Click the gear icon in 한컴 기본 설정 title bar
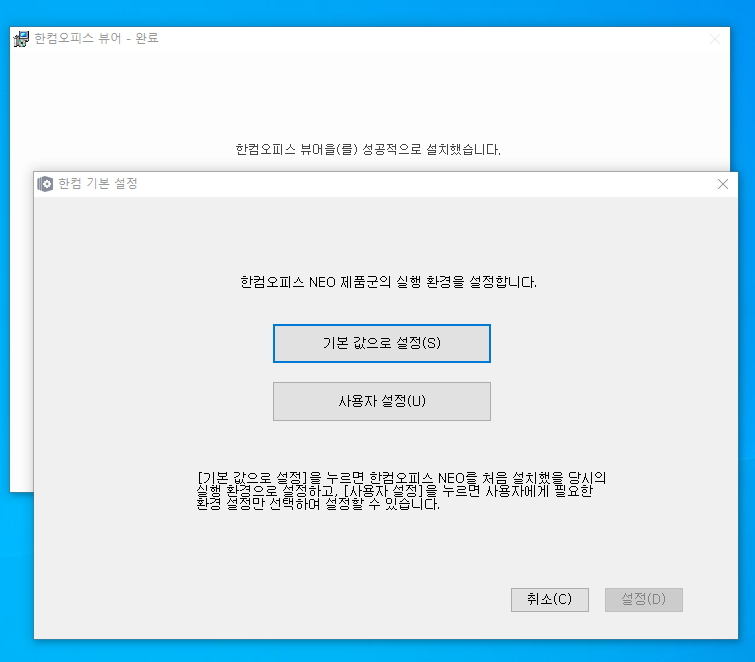Viewport: 755px width, 662px height. (45, 184)
